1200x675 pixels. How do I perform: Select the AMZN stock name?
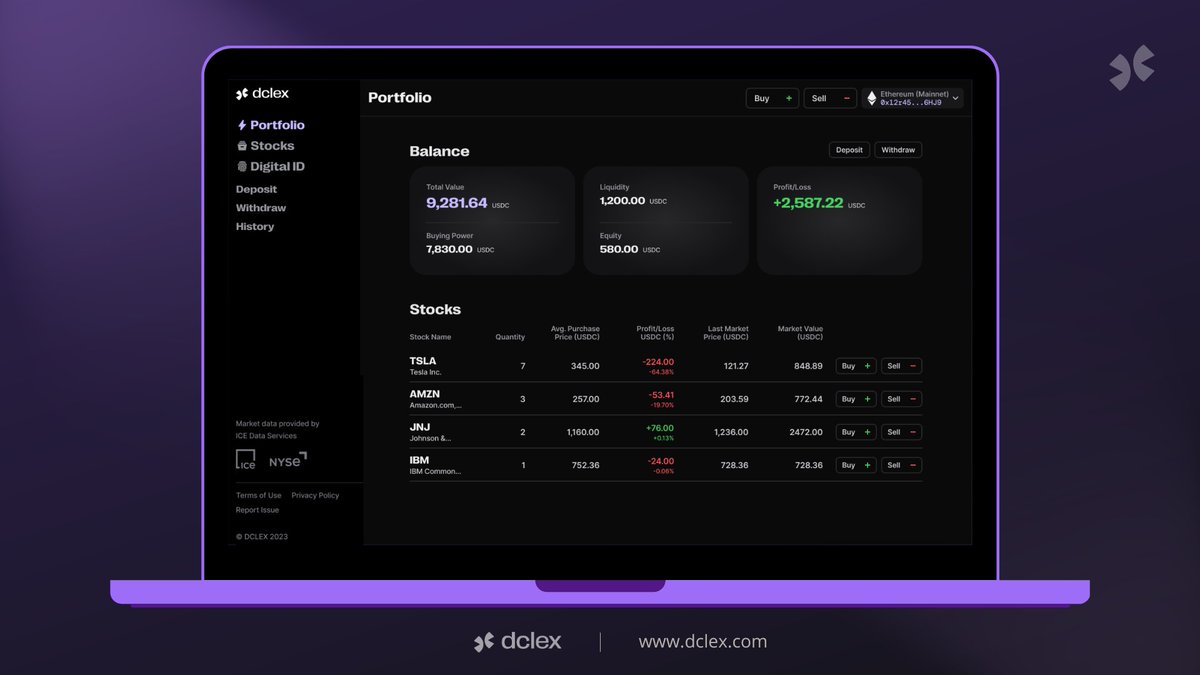tap(425, 394)
